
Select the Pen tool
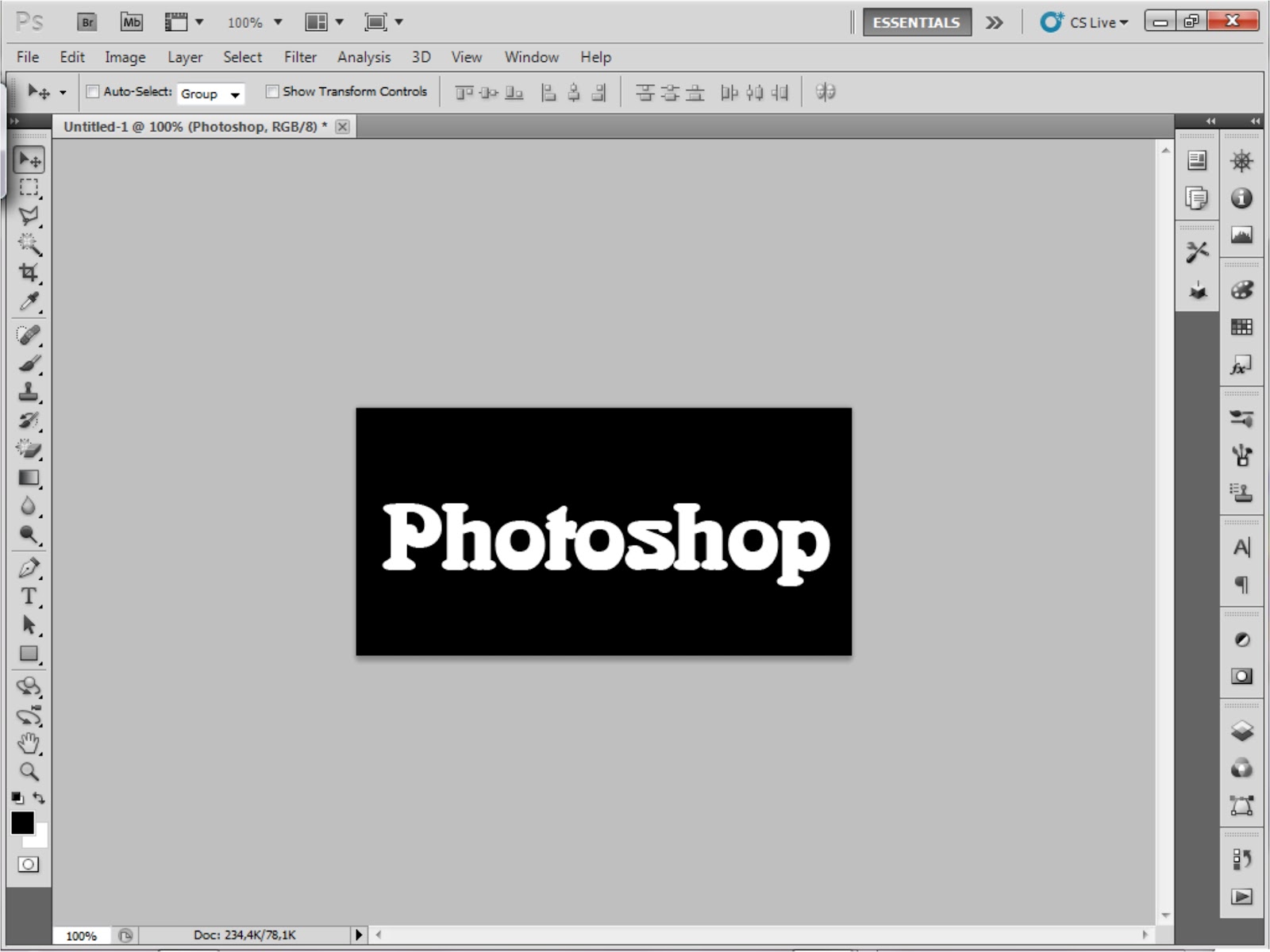click(x=29, y=568)
